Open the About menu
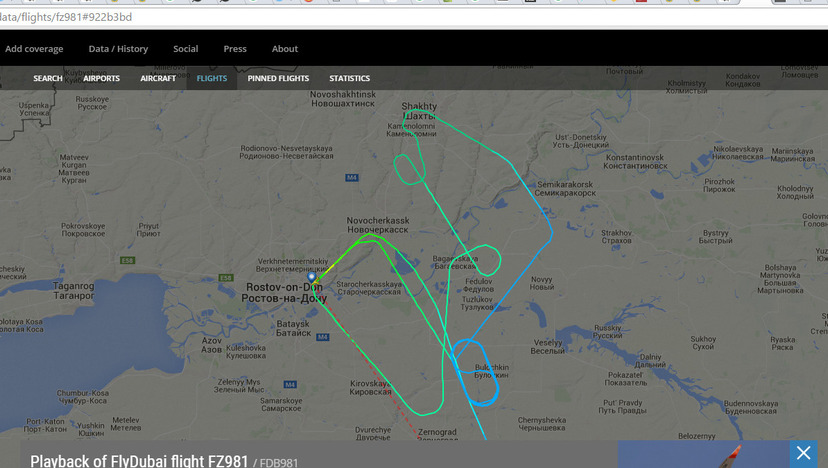Image resolution: width=828 pixels, height=468 pixels. [285, 49]
